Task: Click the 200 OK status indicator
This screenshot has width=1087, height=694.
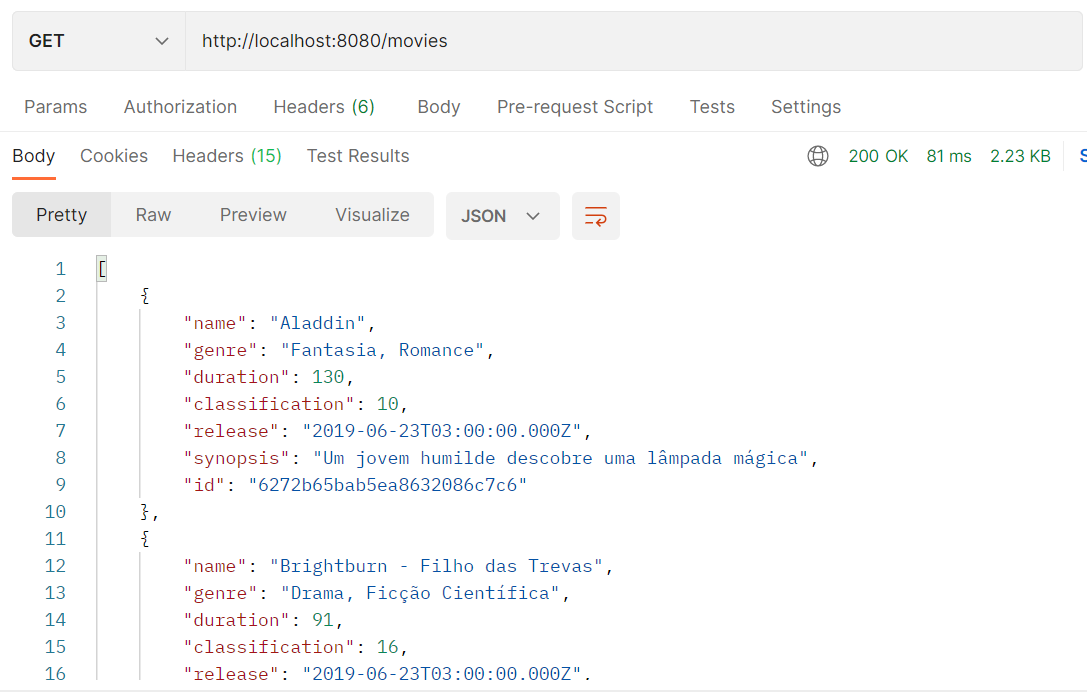Action: click(x=878, y=156)
